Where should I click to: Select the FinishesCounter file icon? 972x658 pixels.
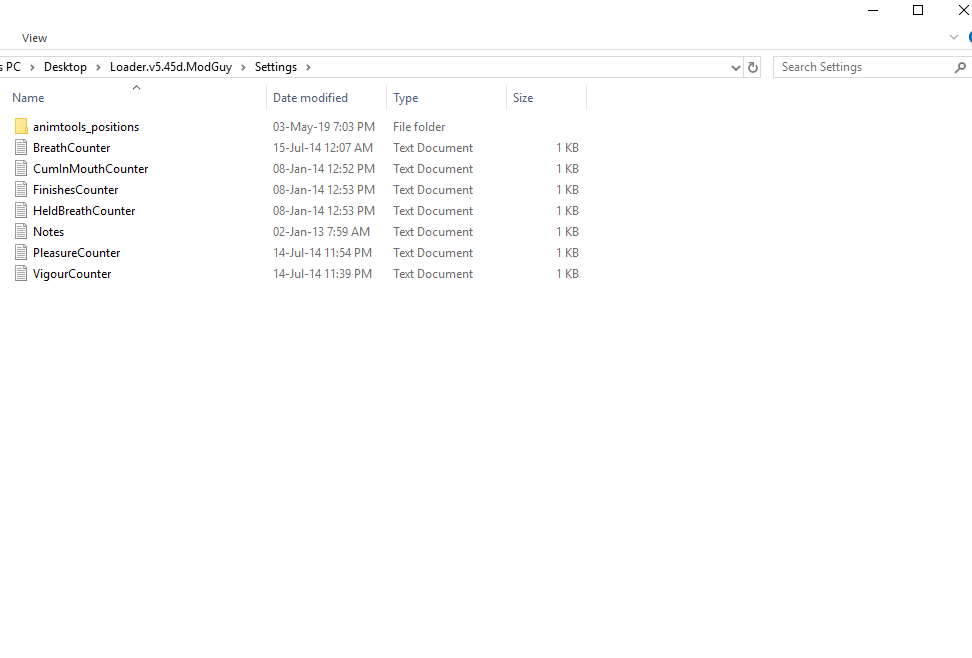21,190
